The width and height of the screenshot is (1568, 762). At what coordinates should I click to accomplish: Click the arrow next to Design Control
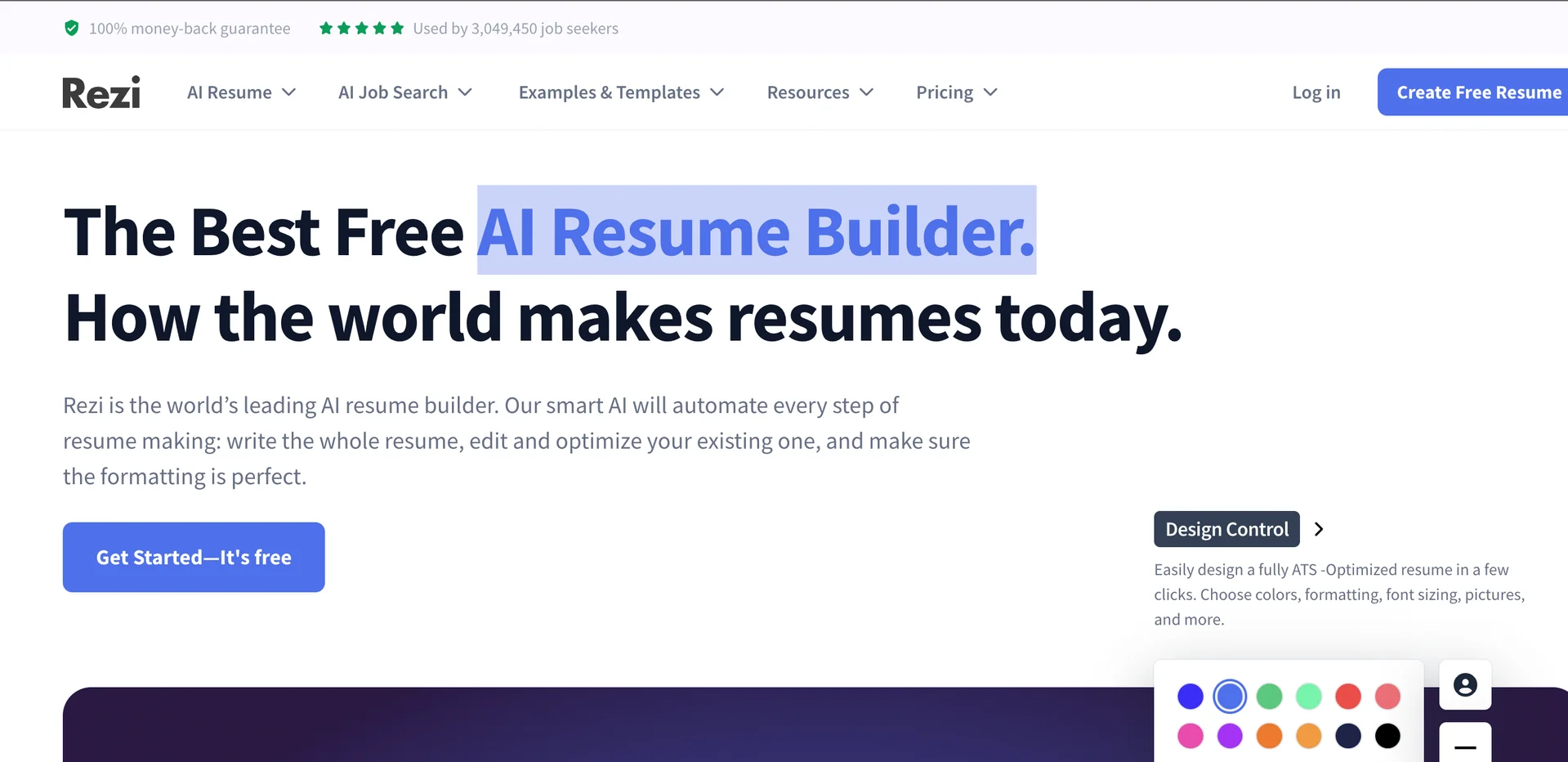[x=1318, y=529]
